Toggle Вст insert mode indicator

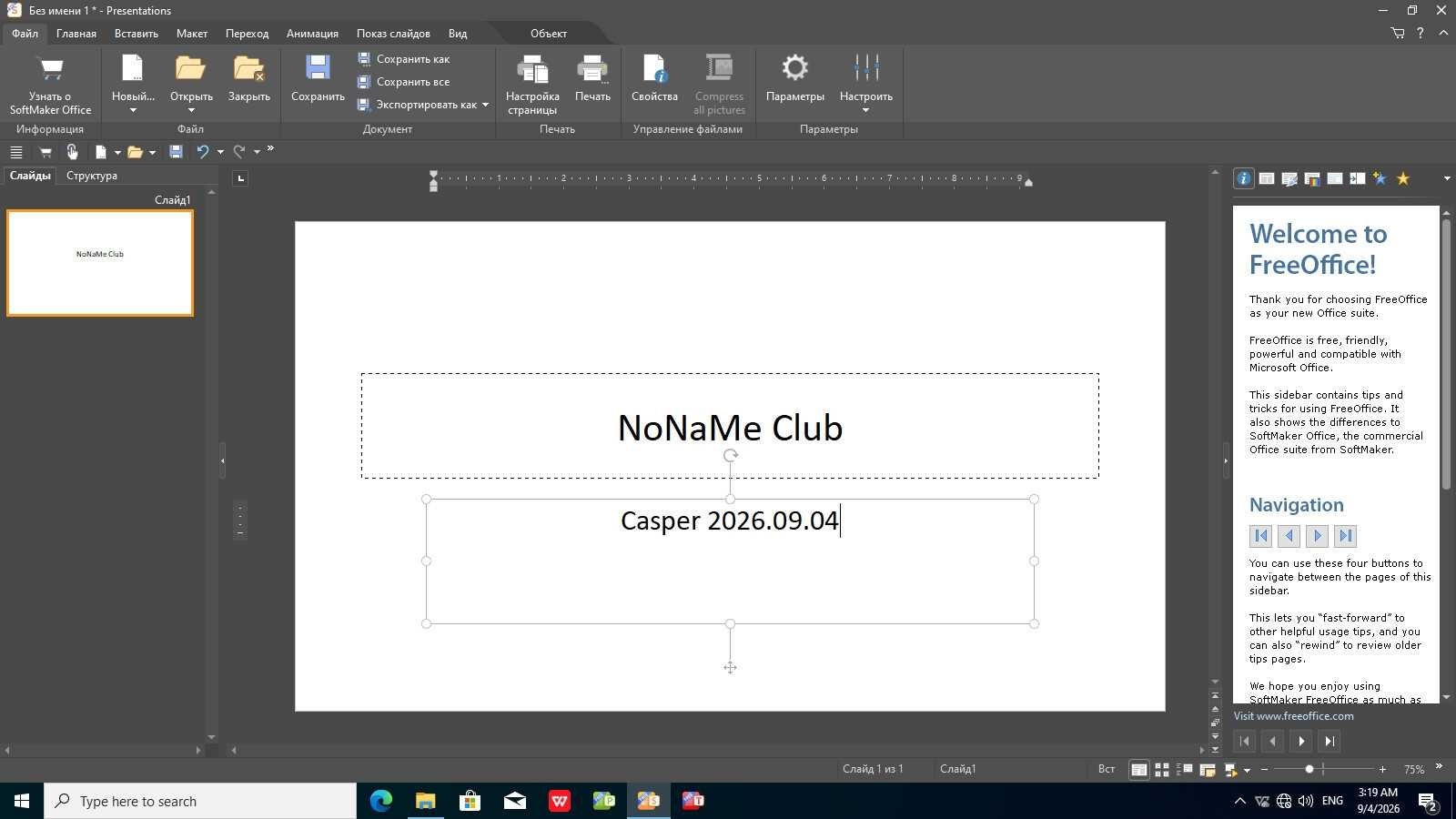[1107, 769]
